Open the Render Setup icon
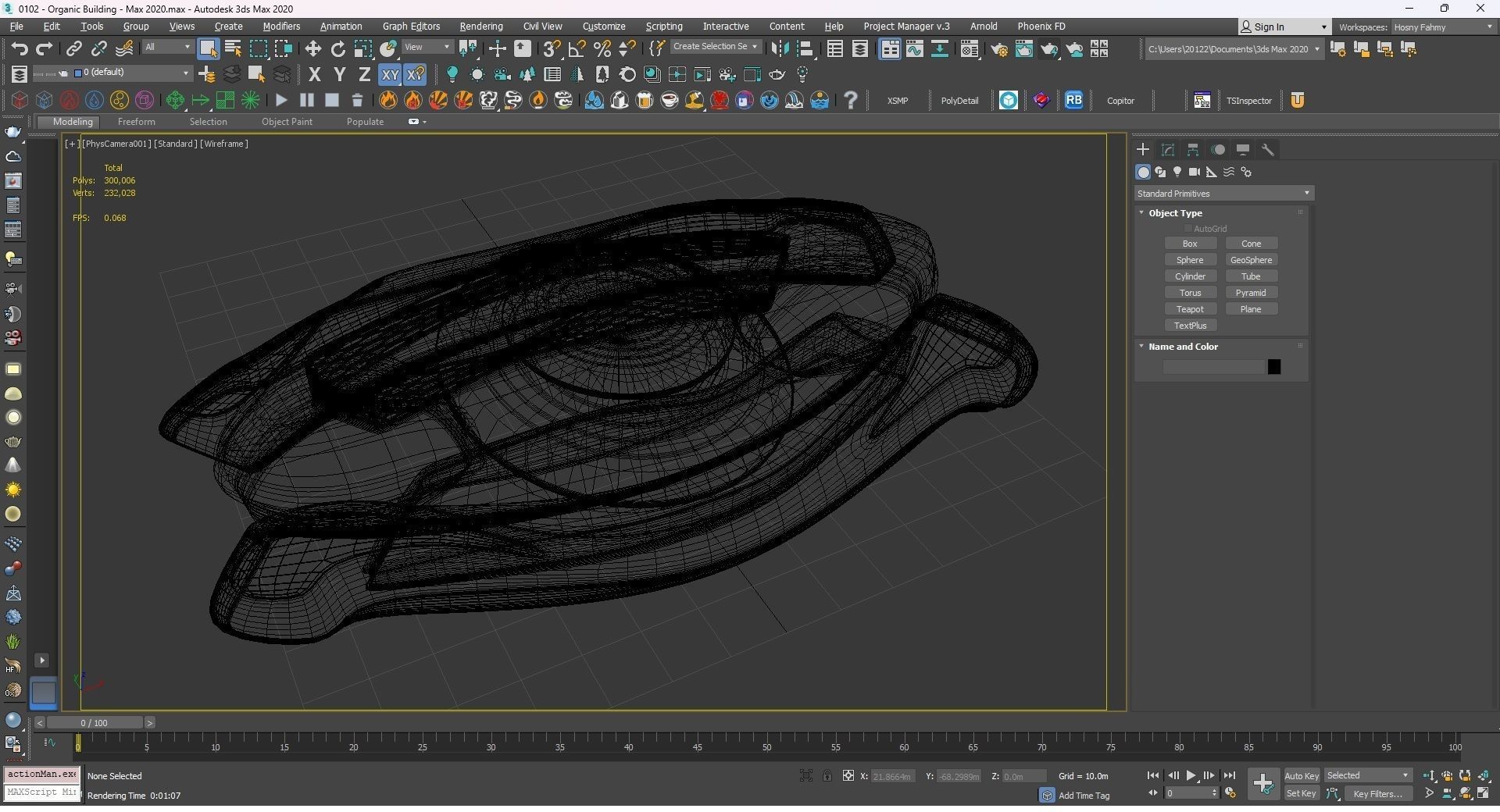This screenshot has width=1500, height=812. 999,49
